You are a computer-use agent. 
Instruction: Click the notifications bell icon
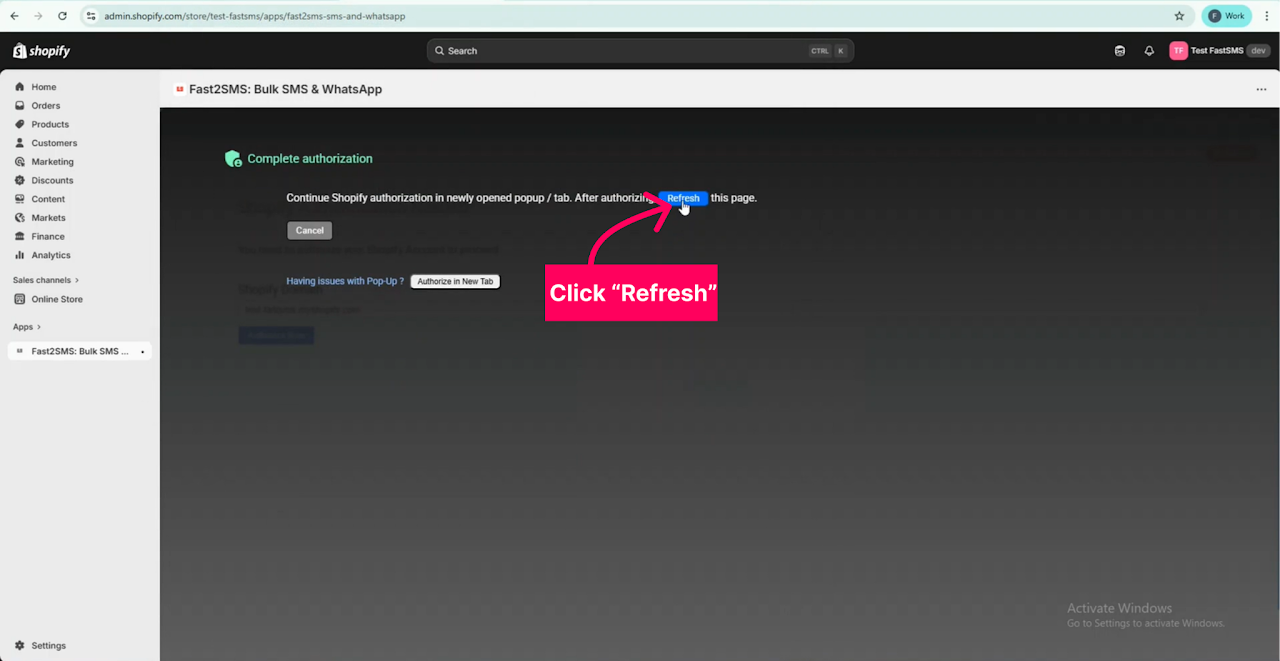point(1149,51)
